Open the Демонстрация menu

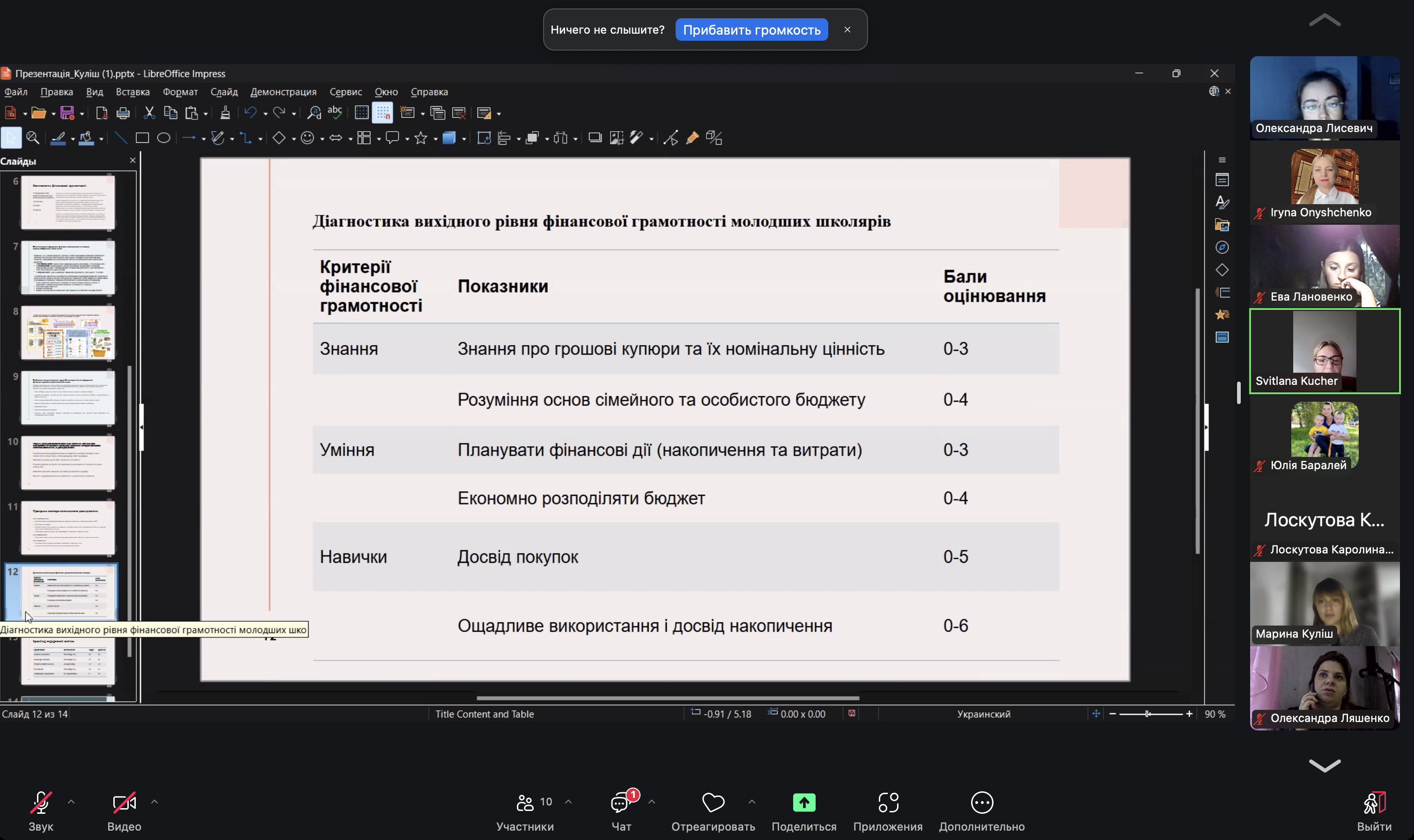tap(283, 92)
